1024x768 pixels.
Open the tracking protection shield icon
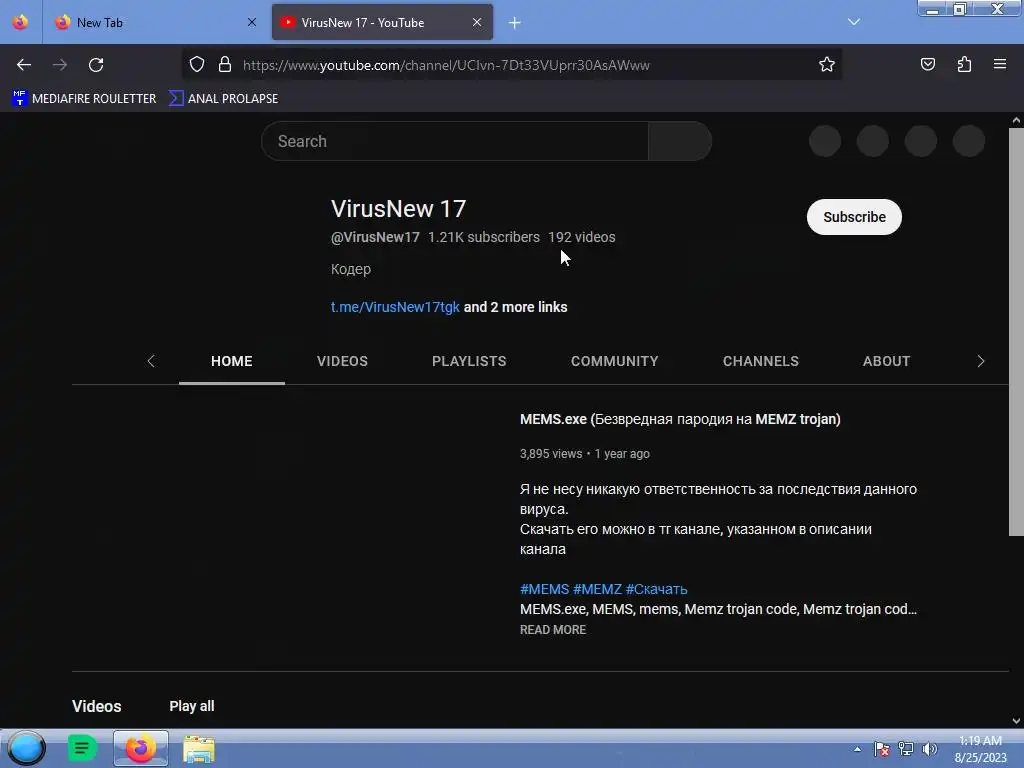[197, 64]
